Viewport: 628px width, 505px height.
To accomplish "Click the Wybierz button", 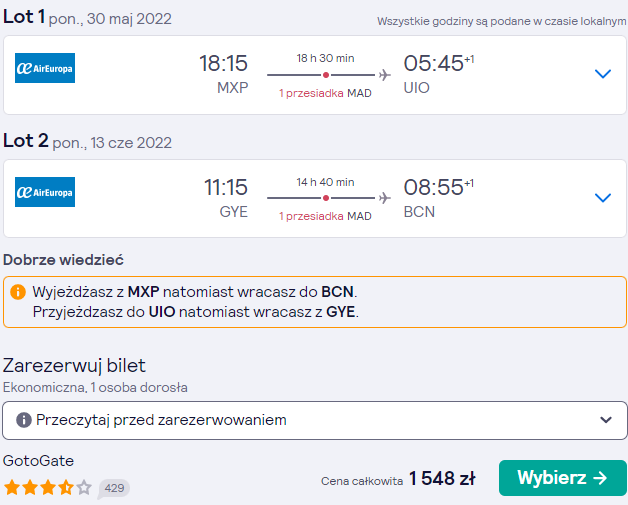I will pos(563,478).
